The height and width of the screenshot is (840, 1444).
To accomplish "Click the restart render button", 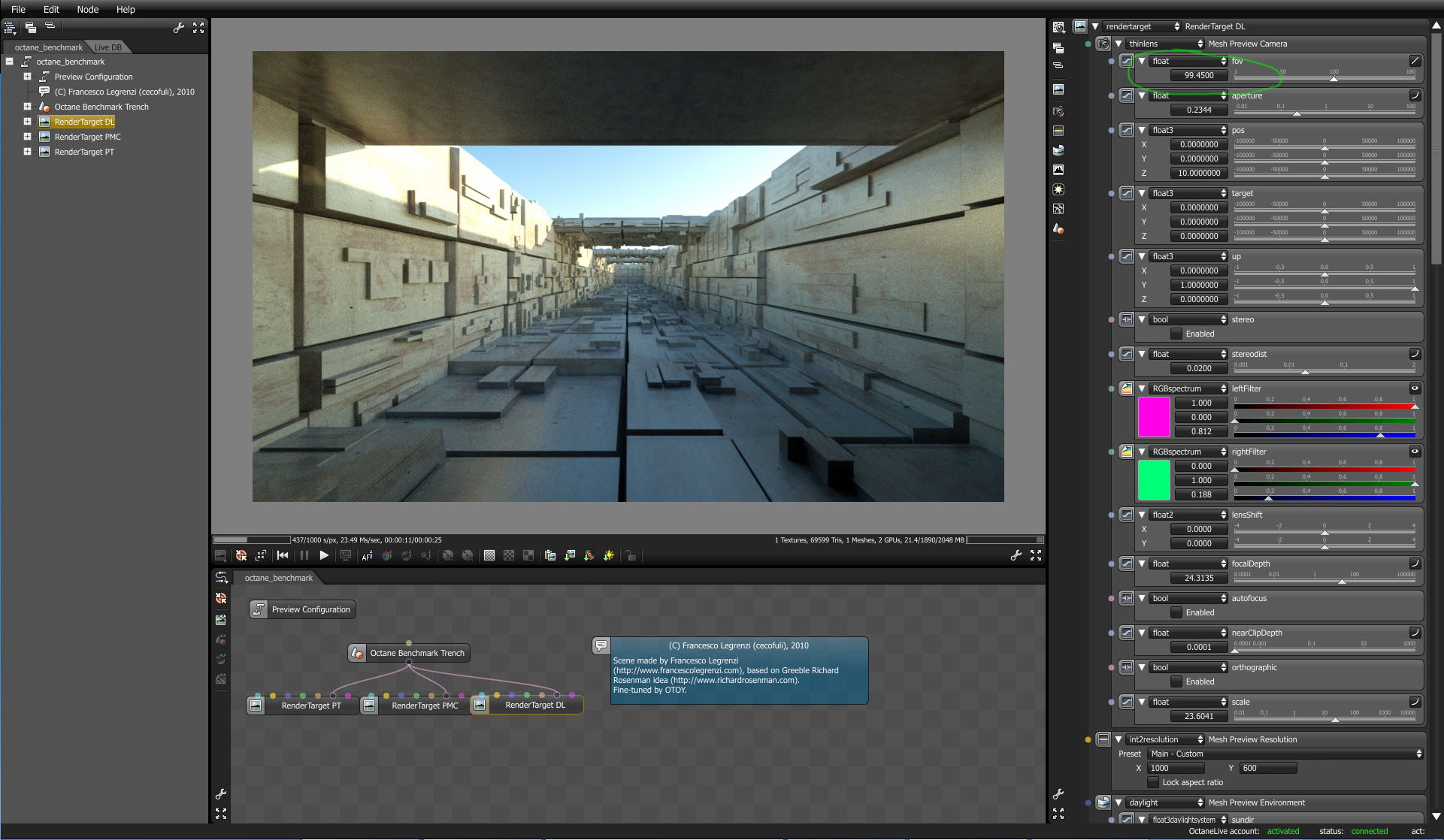I will (283, 555).
